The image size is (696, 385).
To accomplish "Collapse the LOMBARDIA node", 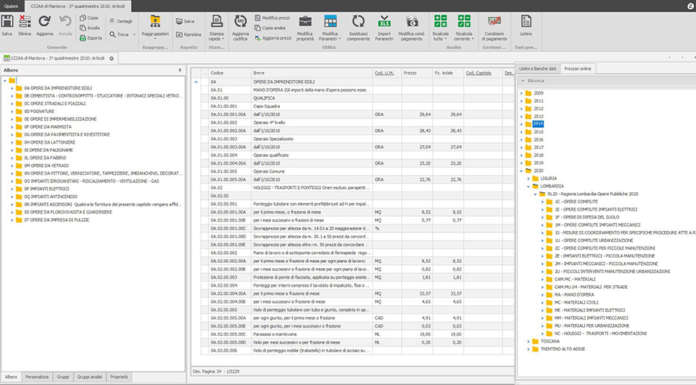I will (x=529, y=187).
